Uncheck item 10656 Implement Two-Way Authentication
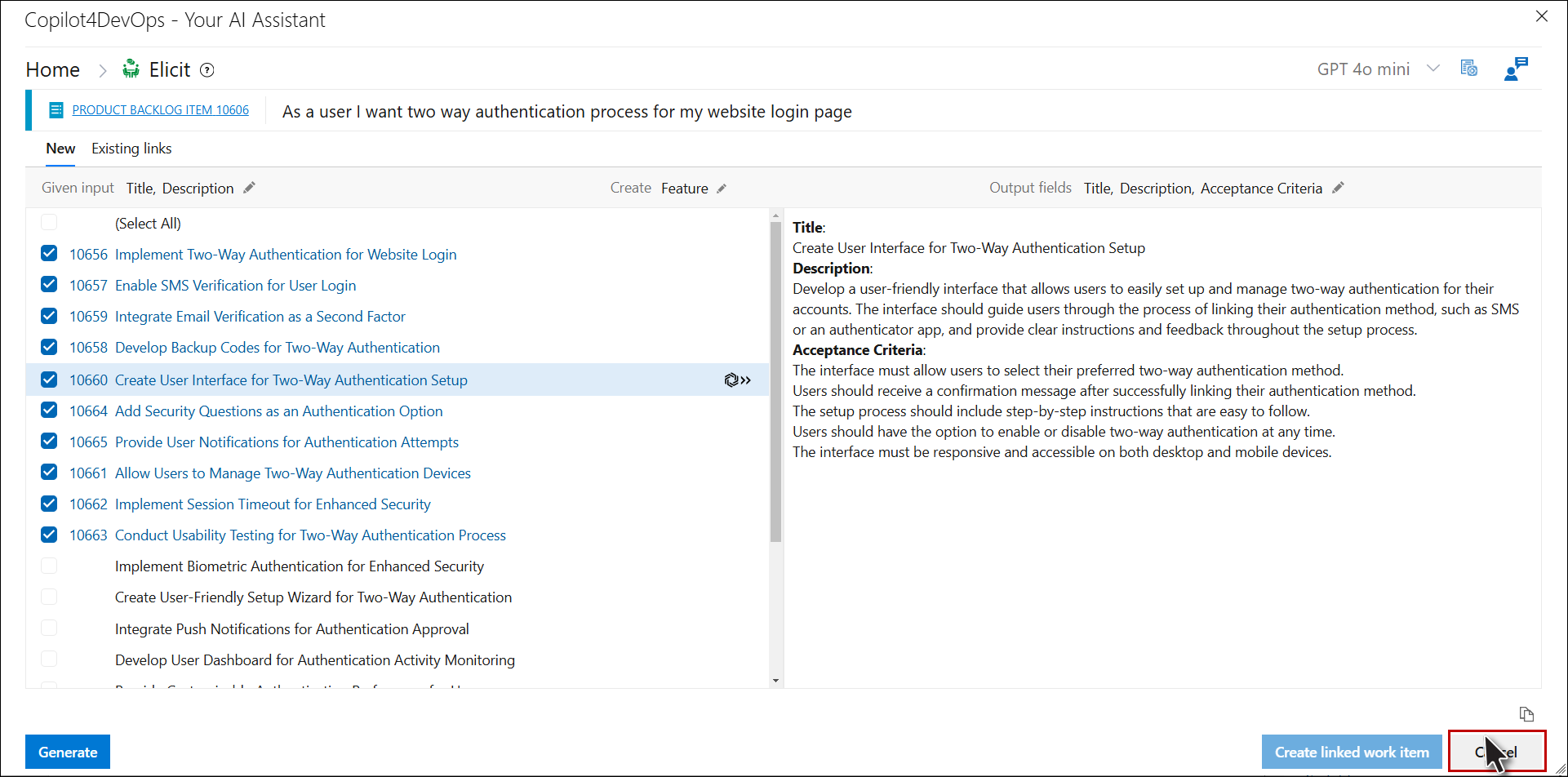Image resolution: width=1568 pixels, height=777 pixels. point(49,253)
